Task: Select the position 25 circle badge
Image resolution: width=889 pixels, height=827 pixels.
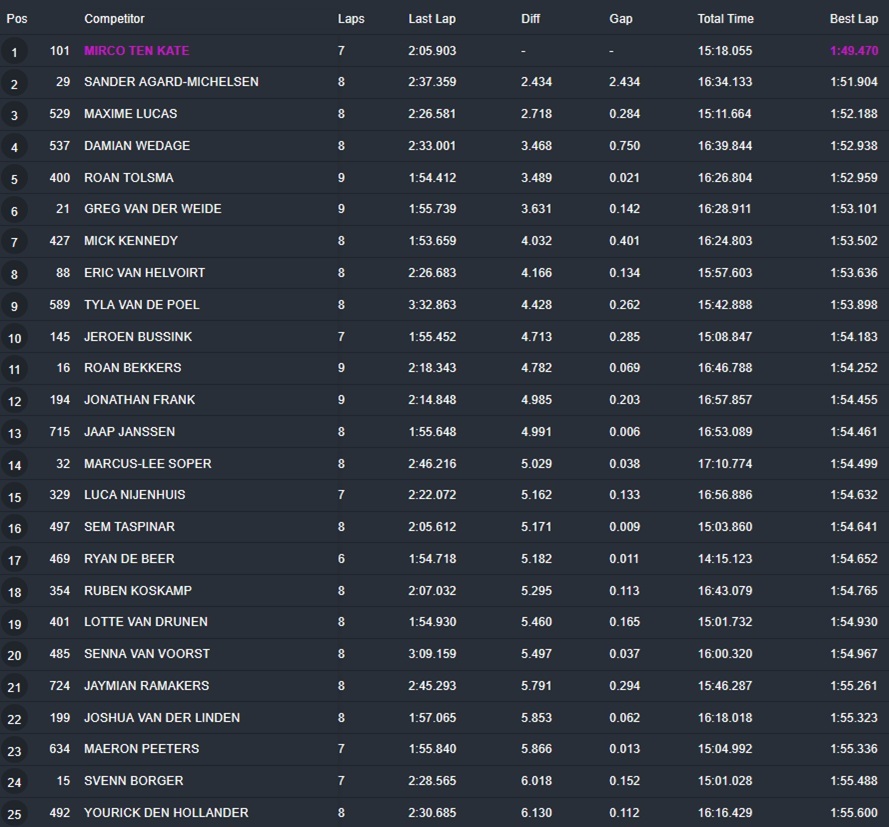Action: pos(14,814)
